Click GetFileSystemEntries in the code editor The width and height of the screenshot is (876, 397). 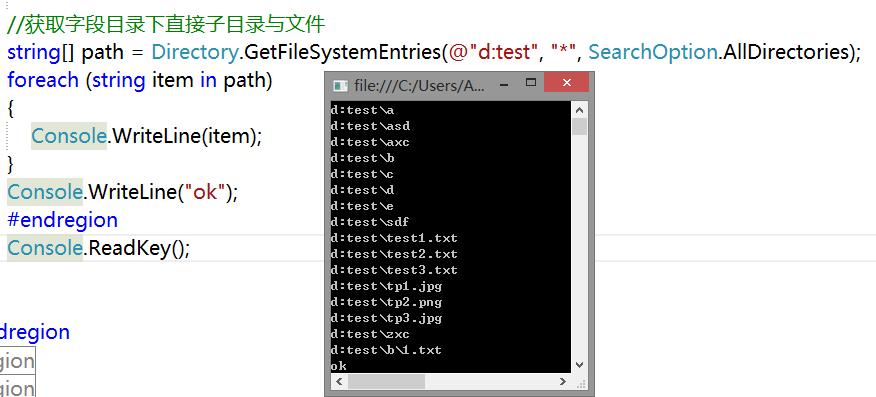342,52
